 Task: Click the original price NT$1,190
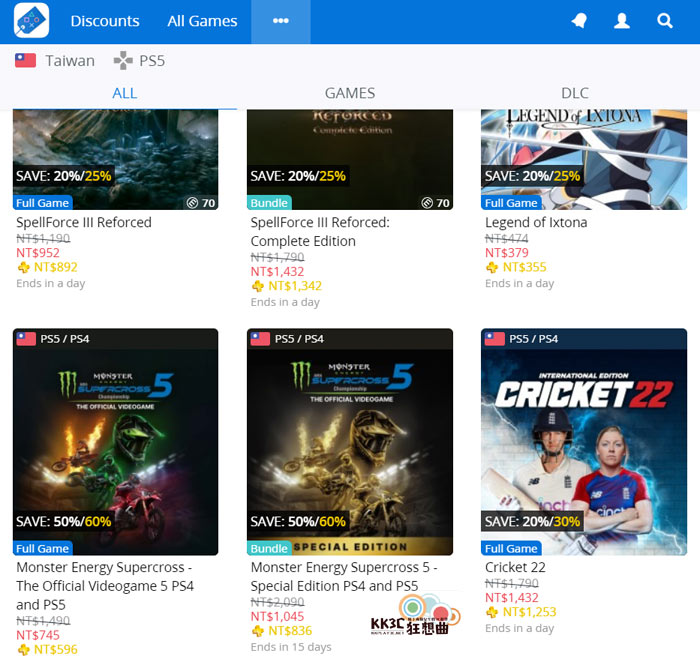point(43,238)
